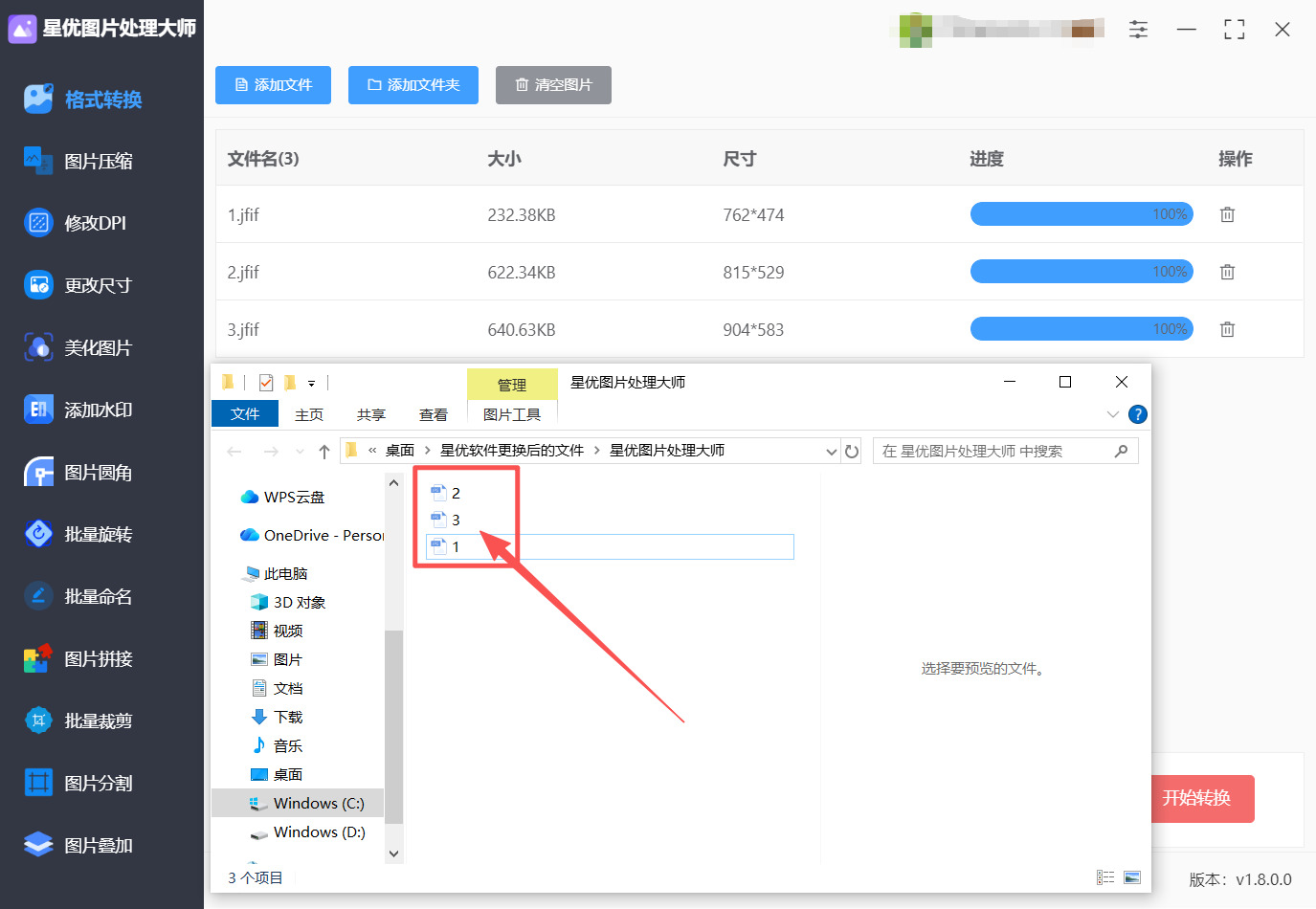This screenshot has height=909, width=1316.
Task: Open the app settings sliders icon
Action: (1138, 30)
